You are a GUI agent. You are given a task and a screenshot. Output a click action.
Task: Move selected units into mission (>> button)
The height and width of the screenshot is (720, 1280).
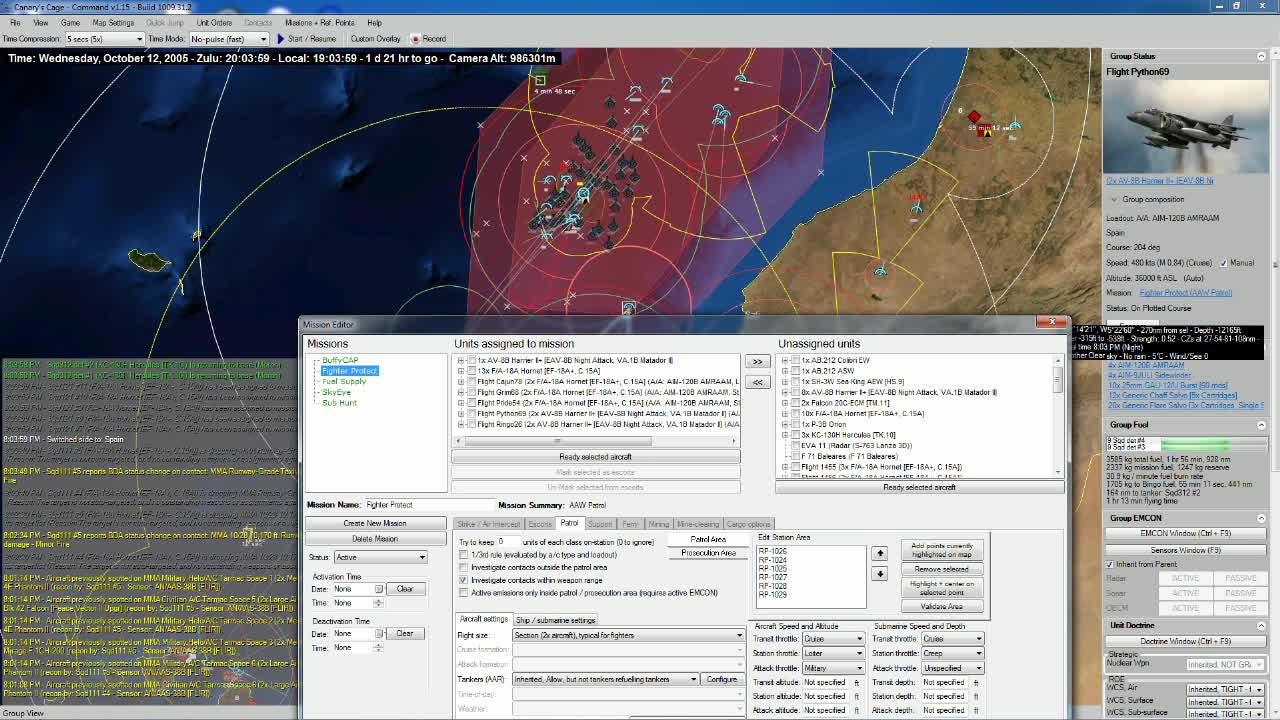757,361
